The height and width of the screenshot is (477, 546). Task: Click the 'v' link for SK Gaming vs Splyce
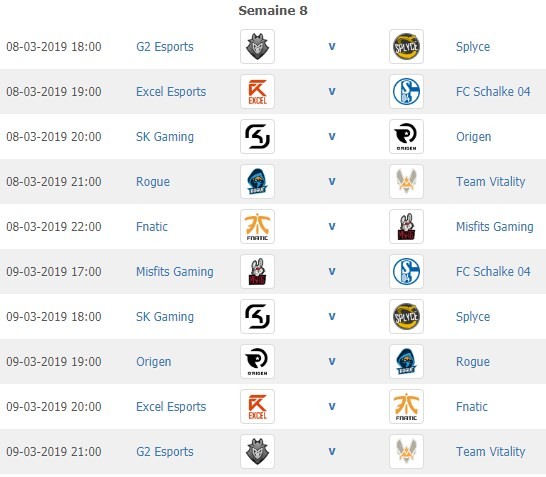coord(332,316)
